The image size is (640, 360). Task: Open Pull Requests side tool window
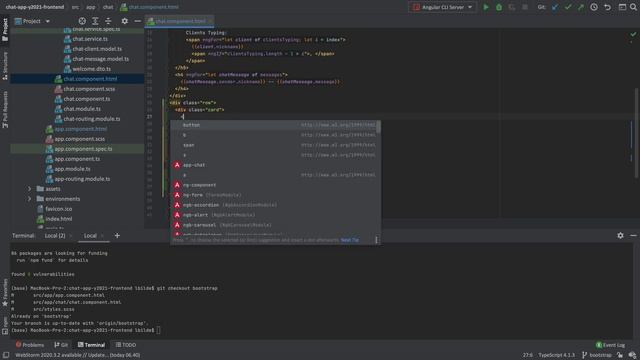pos(5,109)
